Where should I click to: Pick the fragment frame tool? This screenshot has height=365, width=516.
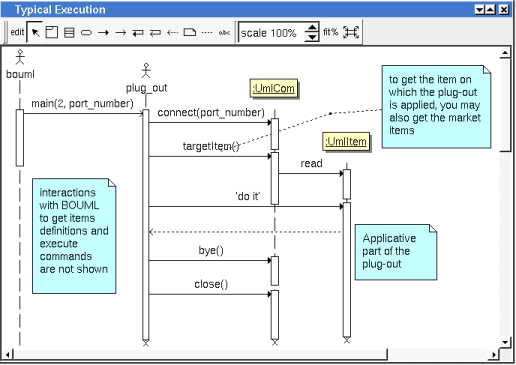(52, 32)
